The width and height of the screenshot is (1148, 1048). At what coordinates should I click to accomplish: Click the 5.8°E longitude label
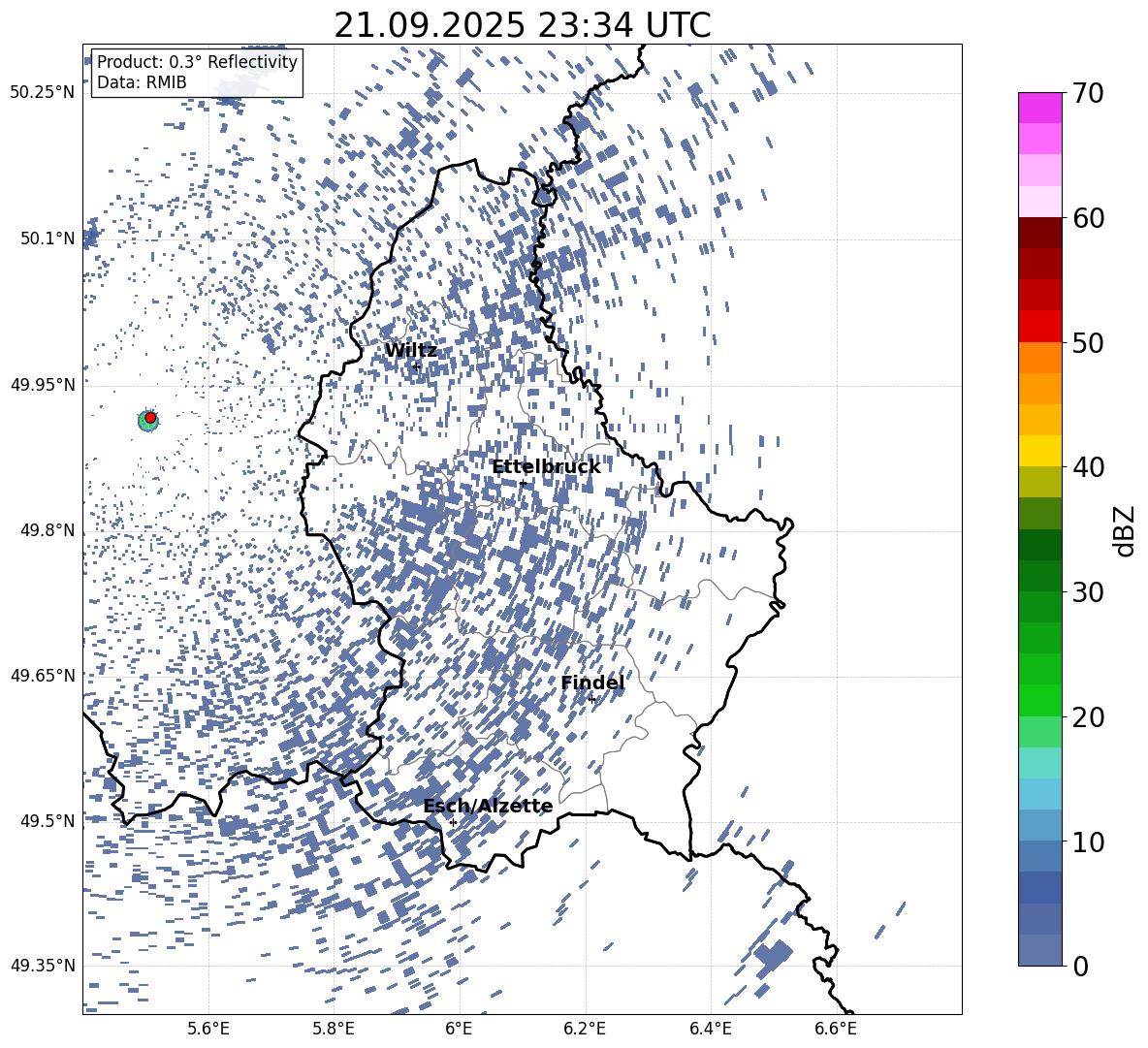click(x=334, y=1029)
